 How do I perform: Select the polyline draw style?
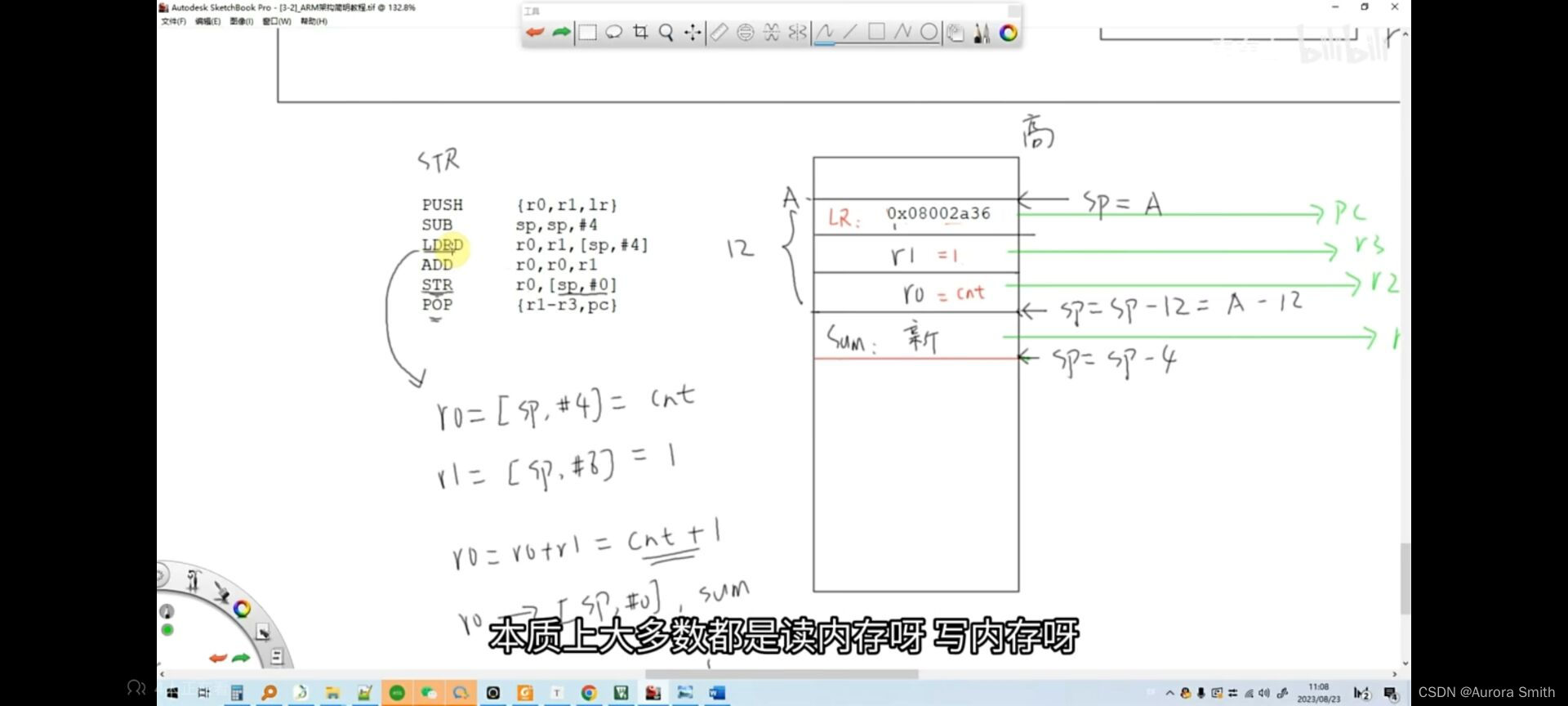pos(902,32)
